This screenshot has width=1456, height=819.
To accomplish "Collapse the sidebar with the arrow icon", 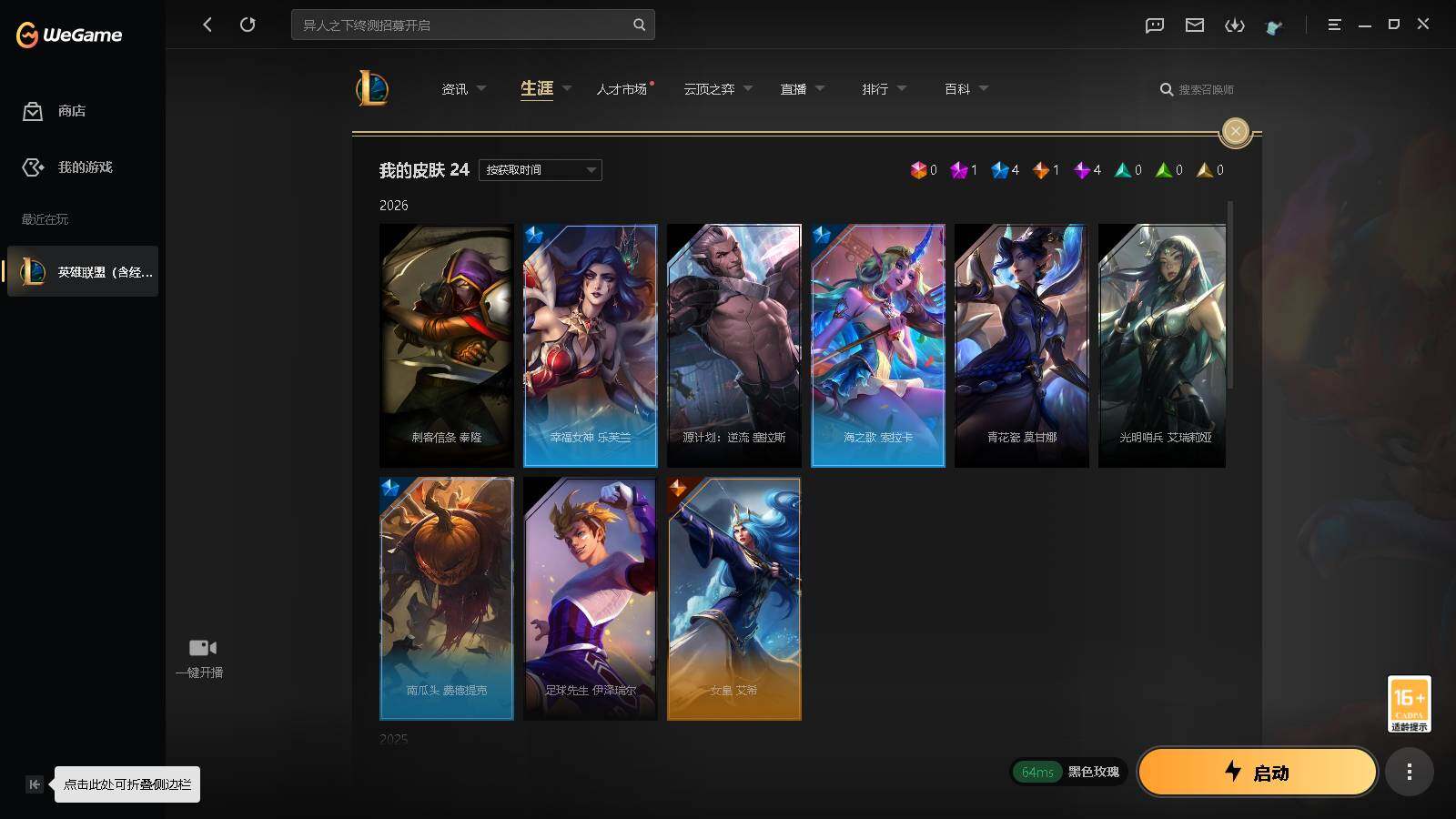I will (35, 784).
